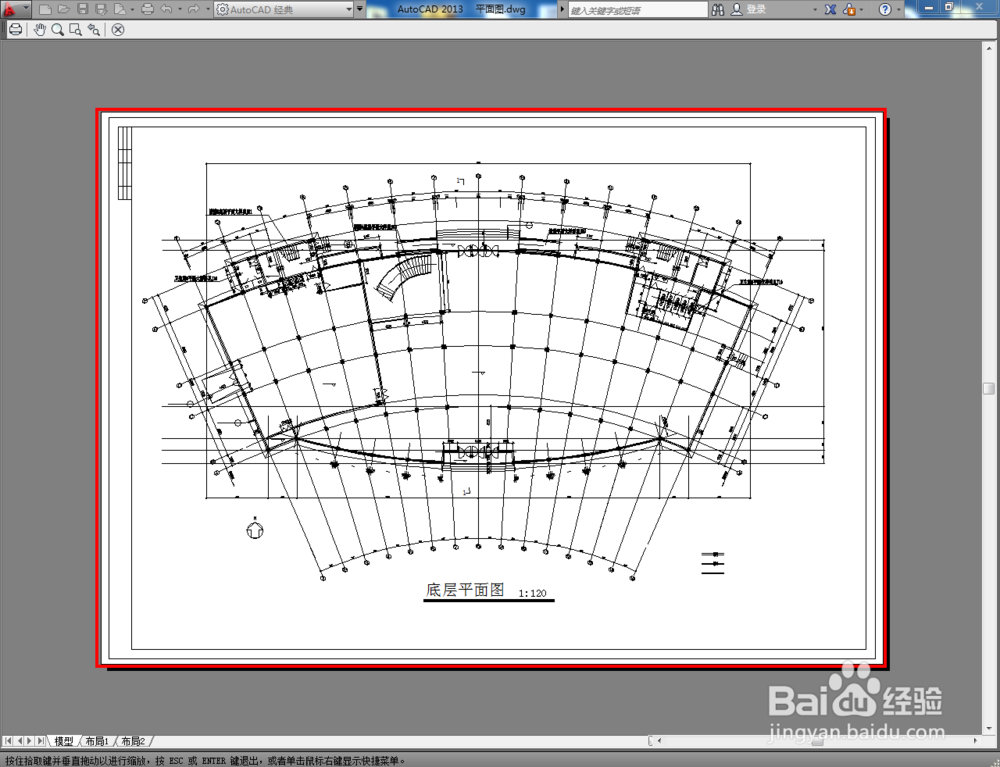This screenshot has height=767, width=1000.
Task: Open the Help dropdown arrow
Action: [x=899, y=10]
